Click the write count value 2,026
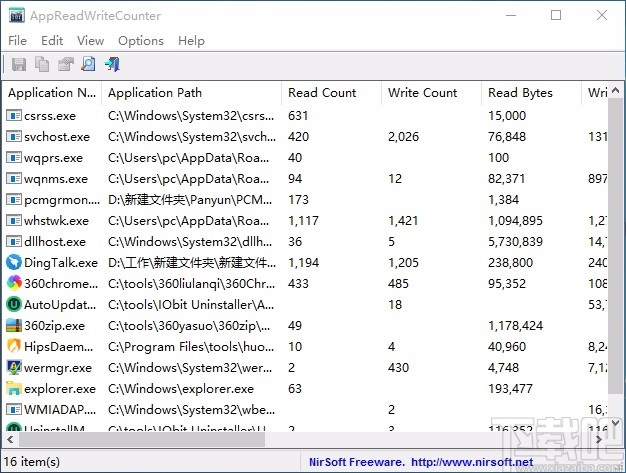This screenshot has width=626, height=473. click(x=404, y=137)
